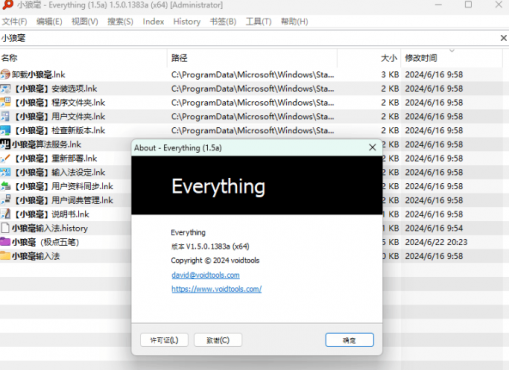Click the 卸载小狼毫.lnk file icon

click(x=5, y=74)
